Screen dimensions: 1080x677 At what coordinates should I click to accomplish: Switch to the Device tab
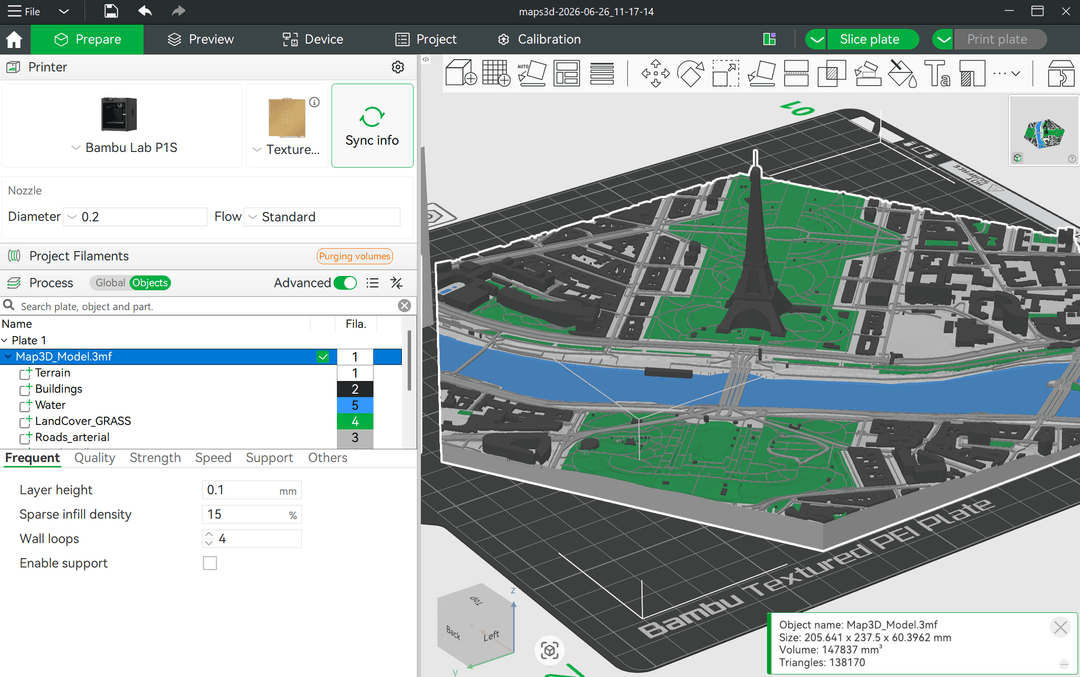point(313,39)
